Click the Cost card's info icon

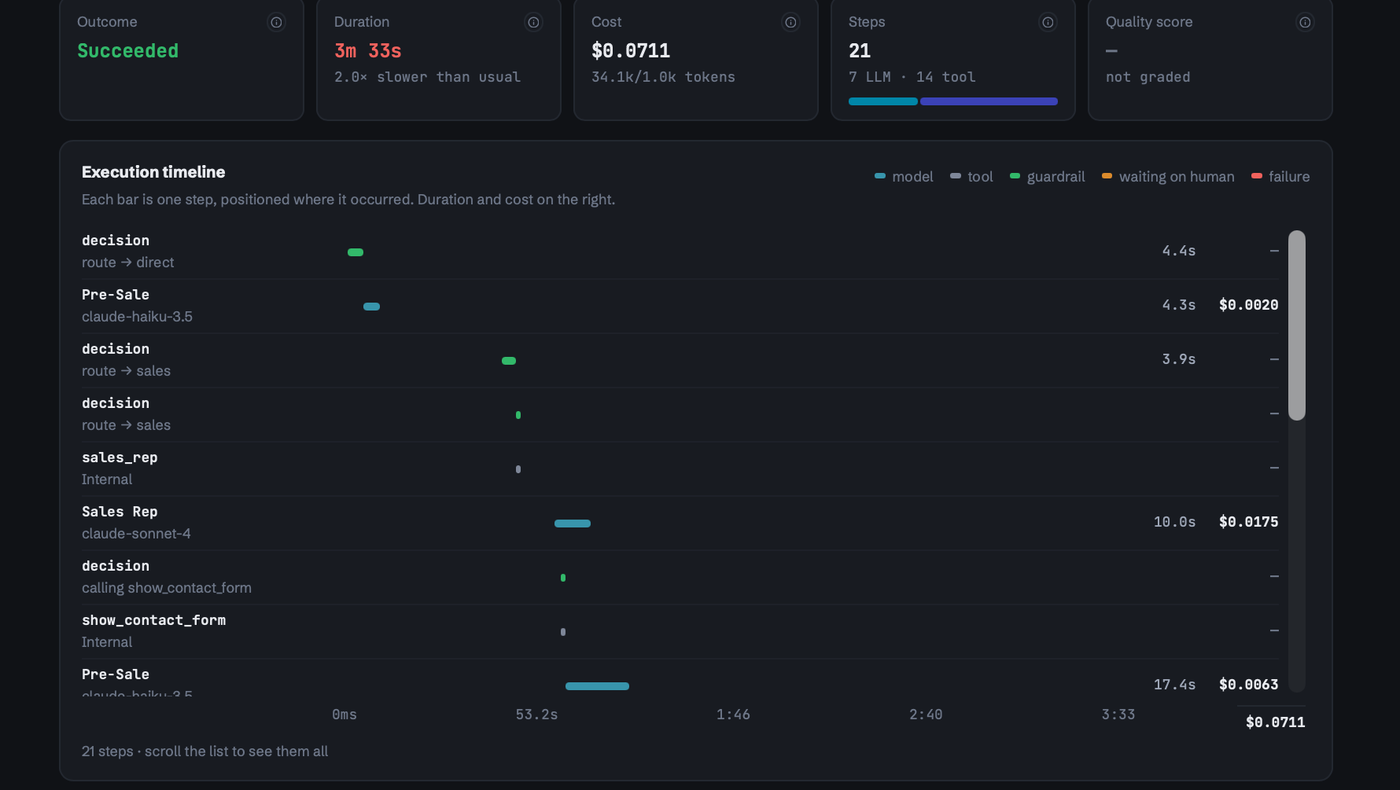[790, 22]
